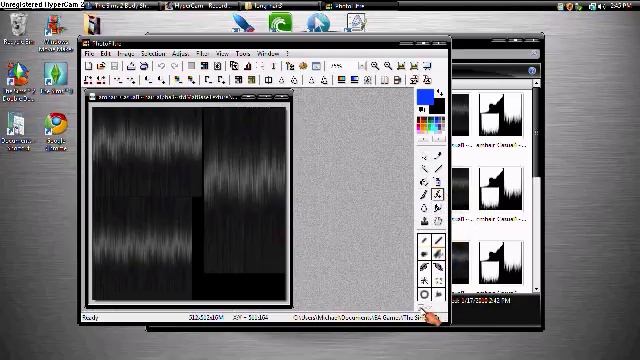Viewport: 640px width, 360px height.
Task: Select the Spray tool
Action: [438, 182]
